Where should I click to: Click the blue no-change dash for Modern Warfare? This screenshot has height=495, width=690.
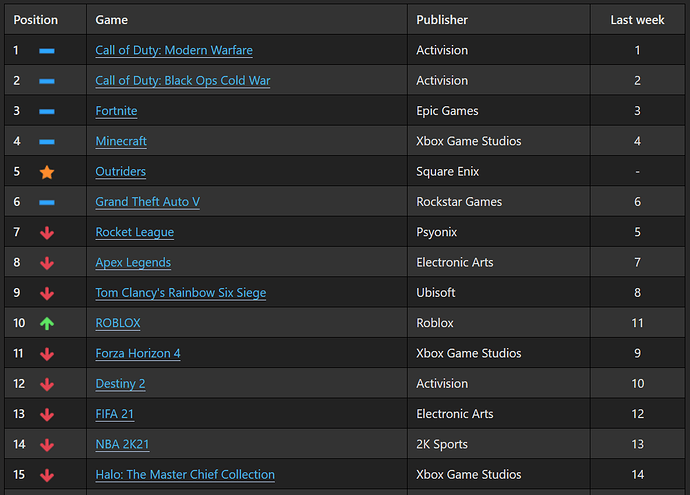pos(47,51)
